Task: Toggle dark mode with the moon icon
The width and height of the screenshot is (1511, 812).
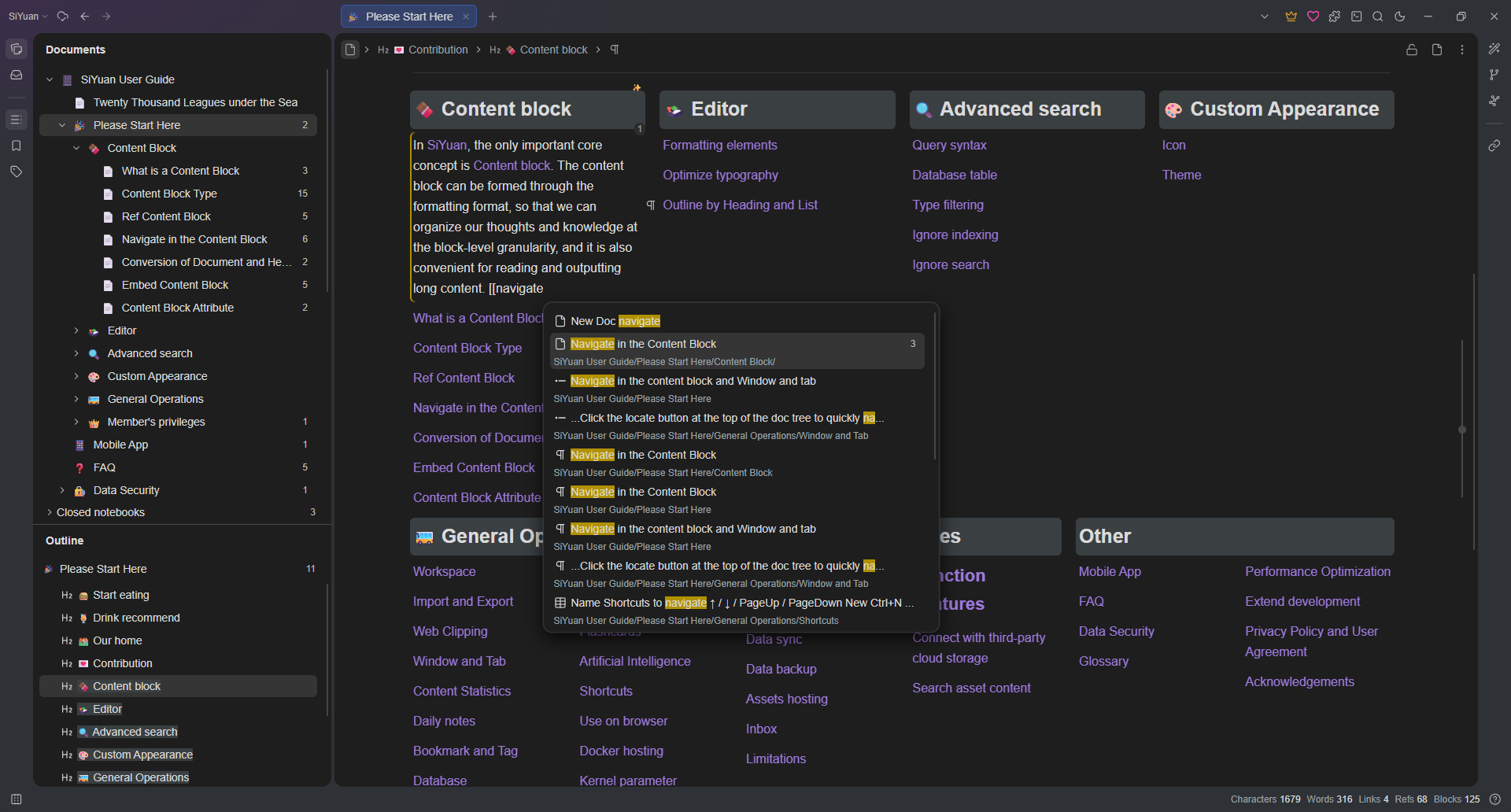Action: pos(1400,17)
